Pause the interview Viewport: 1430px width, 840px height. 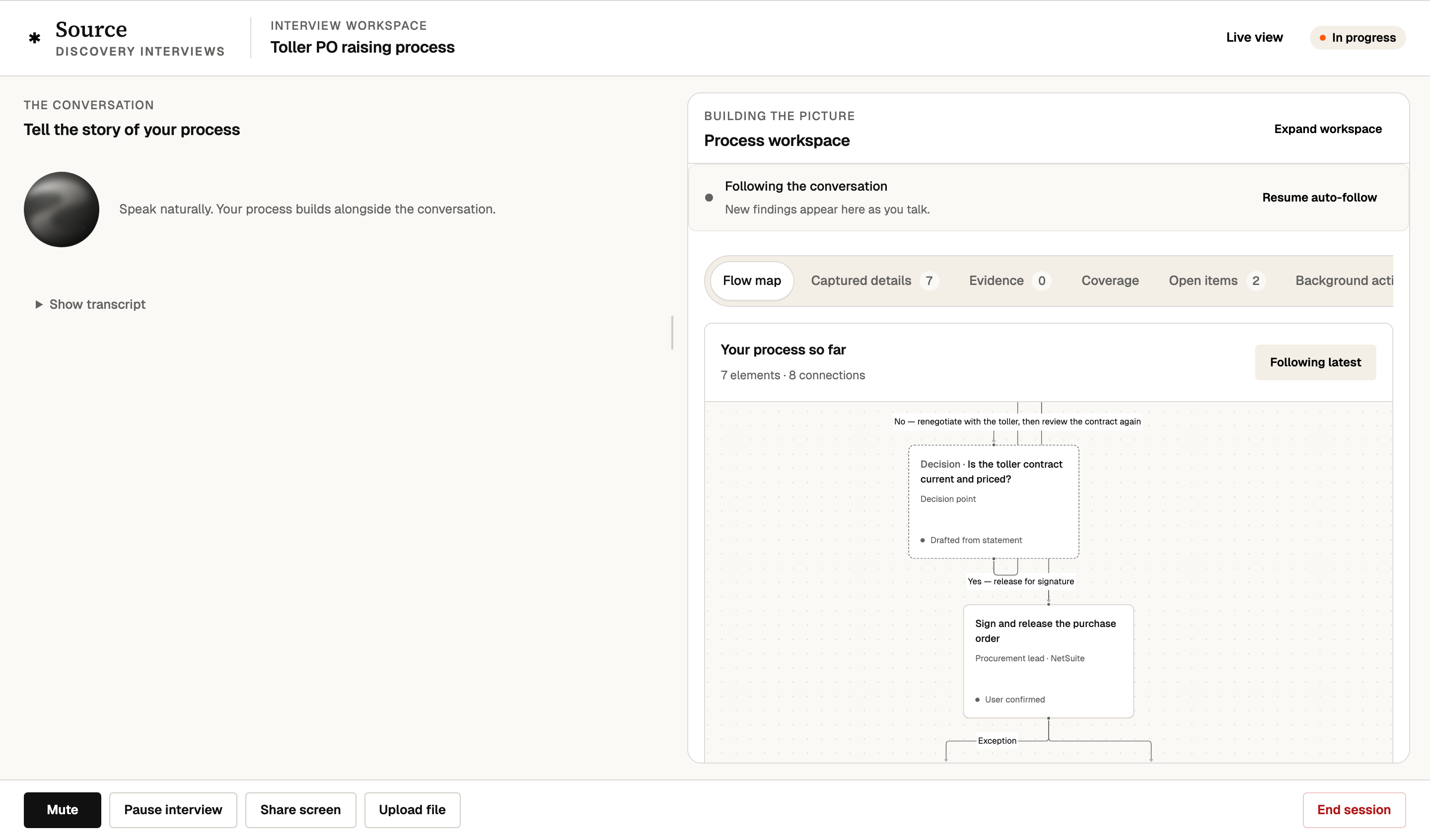tap(173, 810)
